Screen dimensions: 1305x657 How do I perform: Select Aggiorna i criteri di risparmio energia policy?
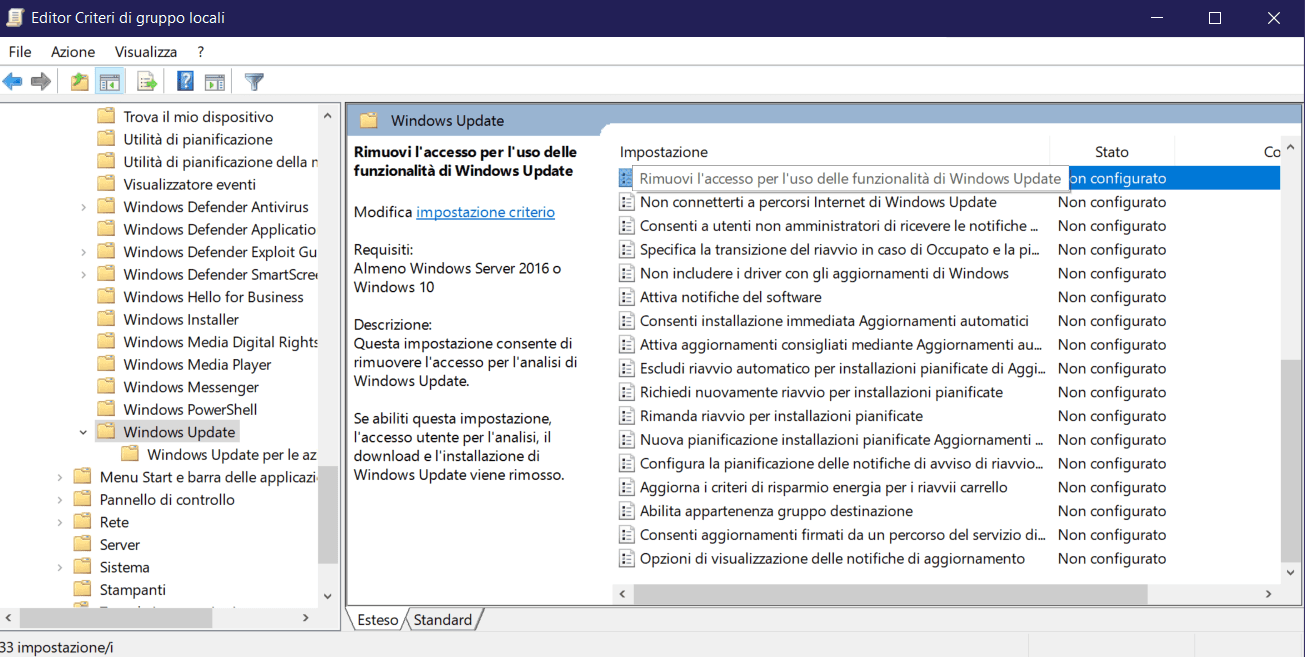point(824,487)
